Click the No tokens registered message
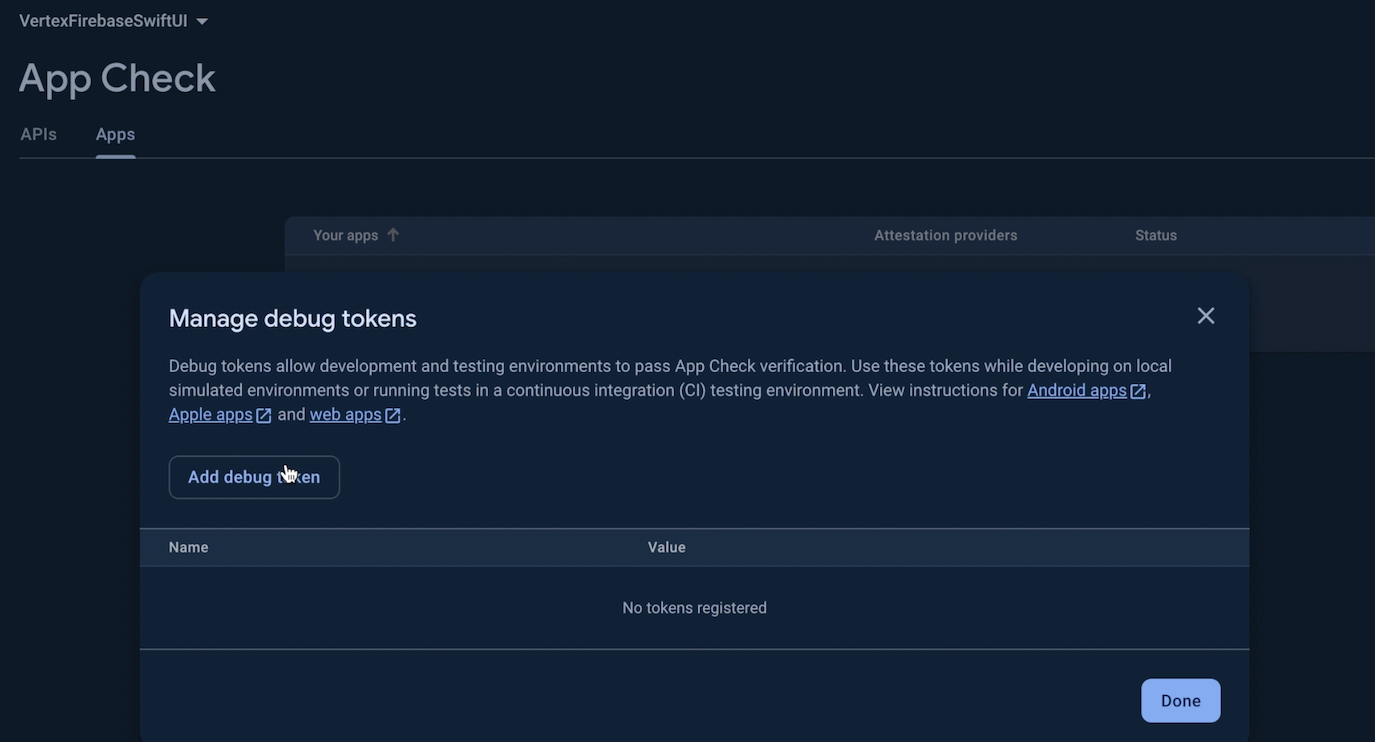The image size is (1375, 742). (694, 608)
